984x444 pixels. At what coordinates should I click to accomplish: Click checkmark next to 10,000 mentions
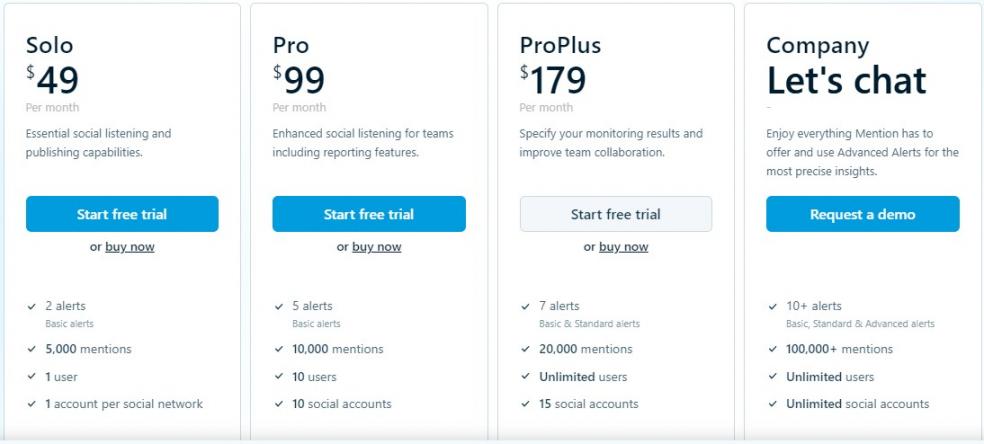click(280, 349)
